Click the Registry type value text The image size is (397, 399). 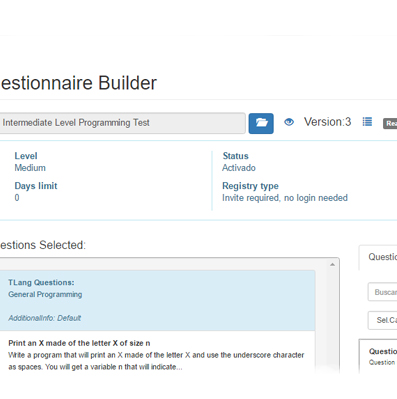click(285, 198)
